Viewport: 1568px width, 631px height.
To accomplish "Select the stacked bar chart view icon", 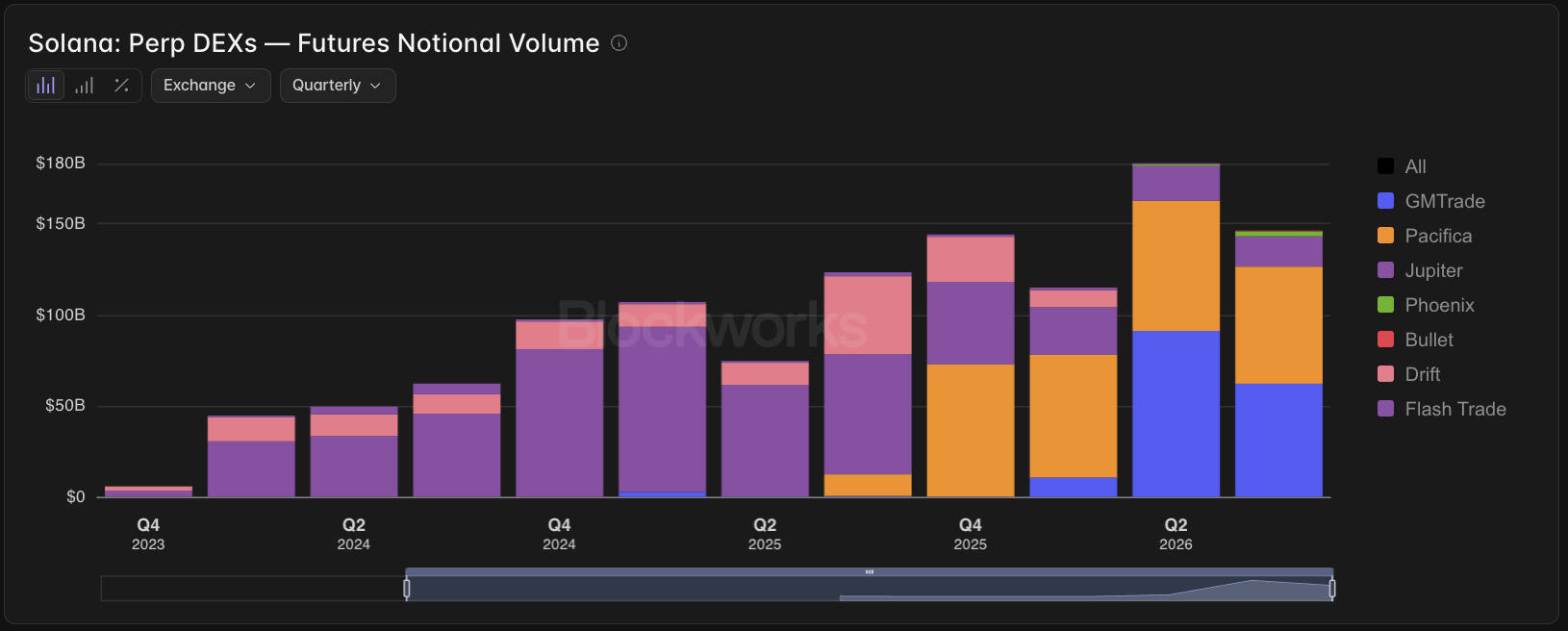I will (45, 86).
